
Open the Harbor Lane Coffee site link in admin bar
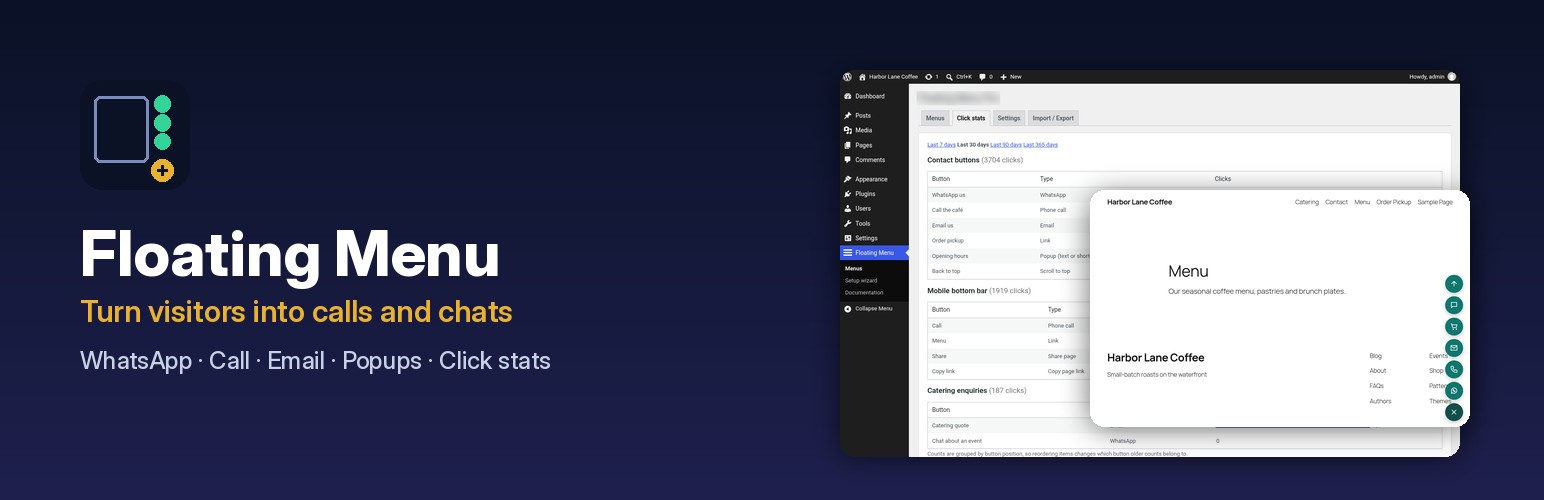click(x=888, y=77)
